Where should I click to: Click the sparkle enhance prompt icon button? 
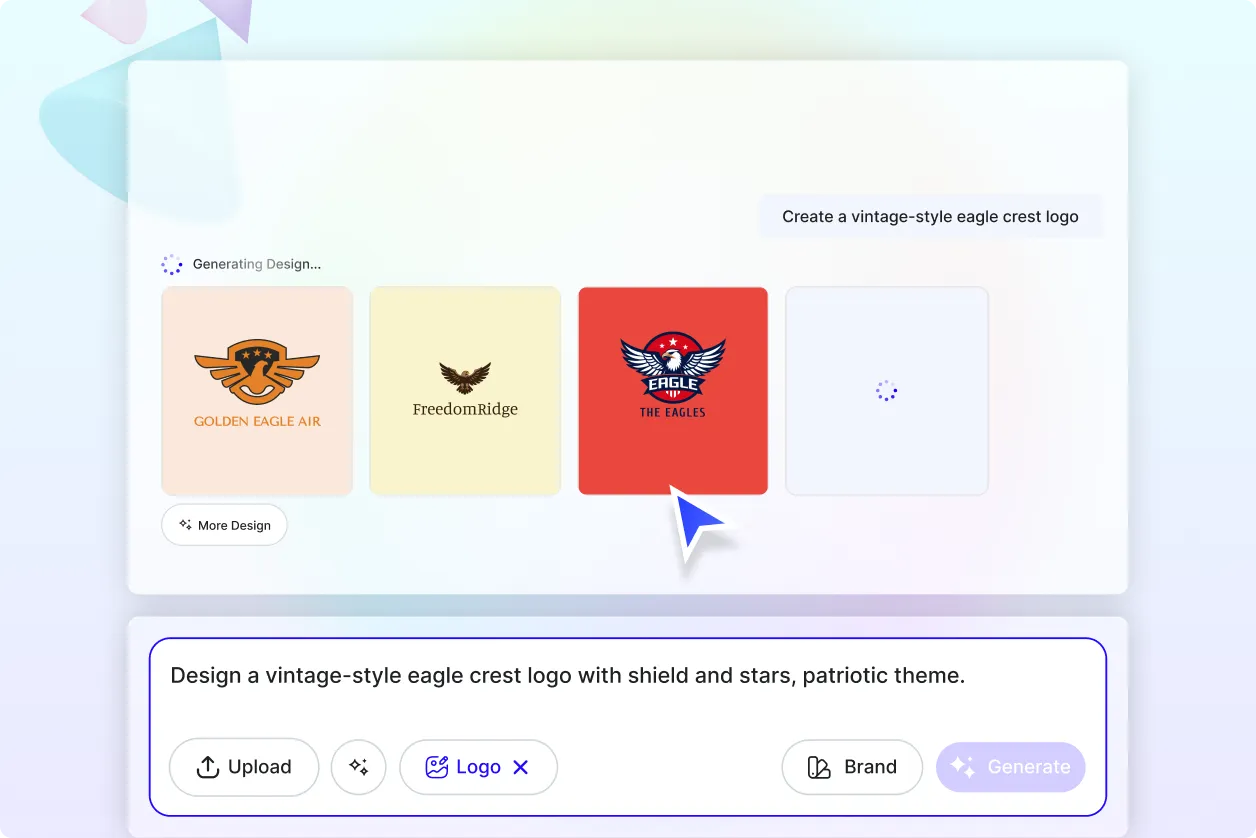pos(359,767)
